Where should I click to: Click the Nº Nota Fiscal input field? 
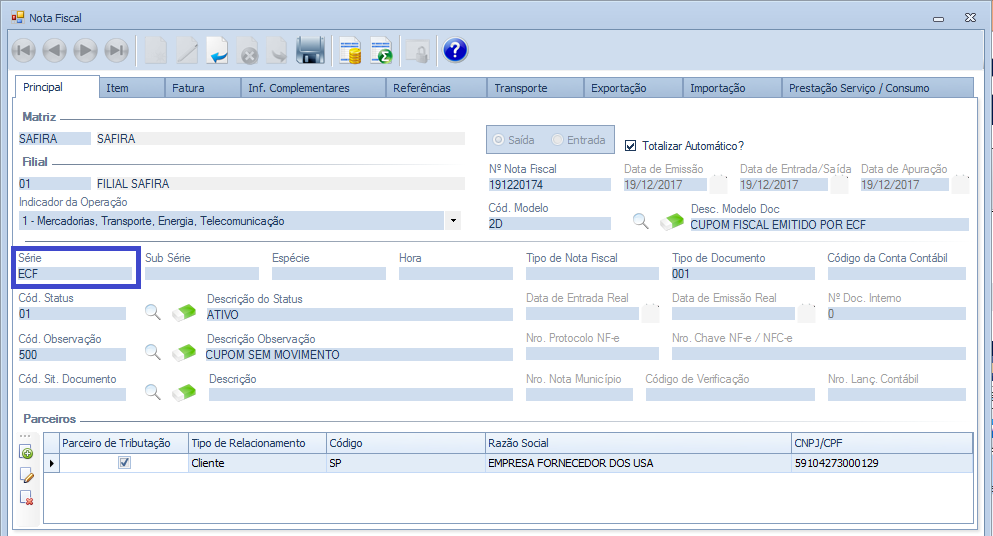coord(549,185)
